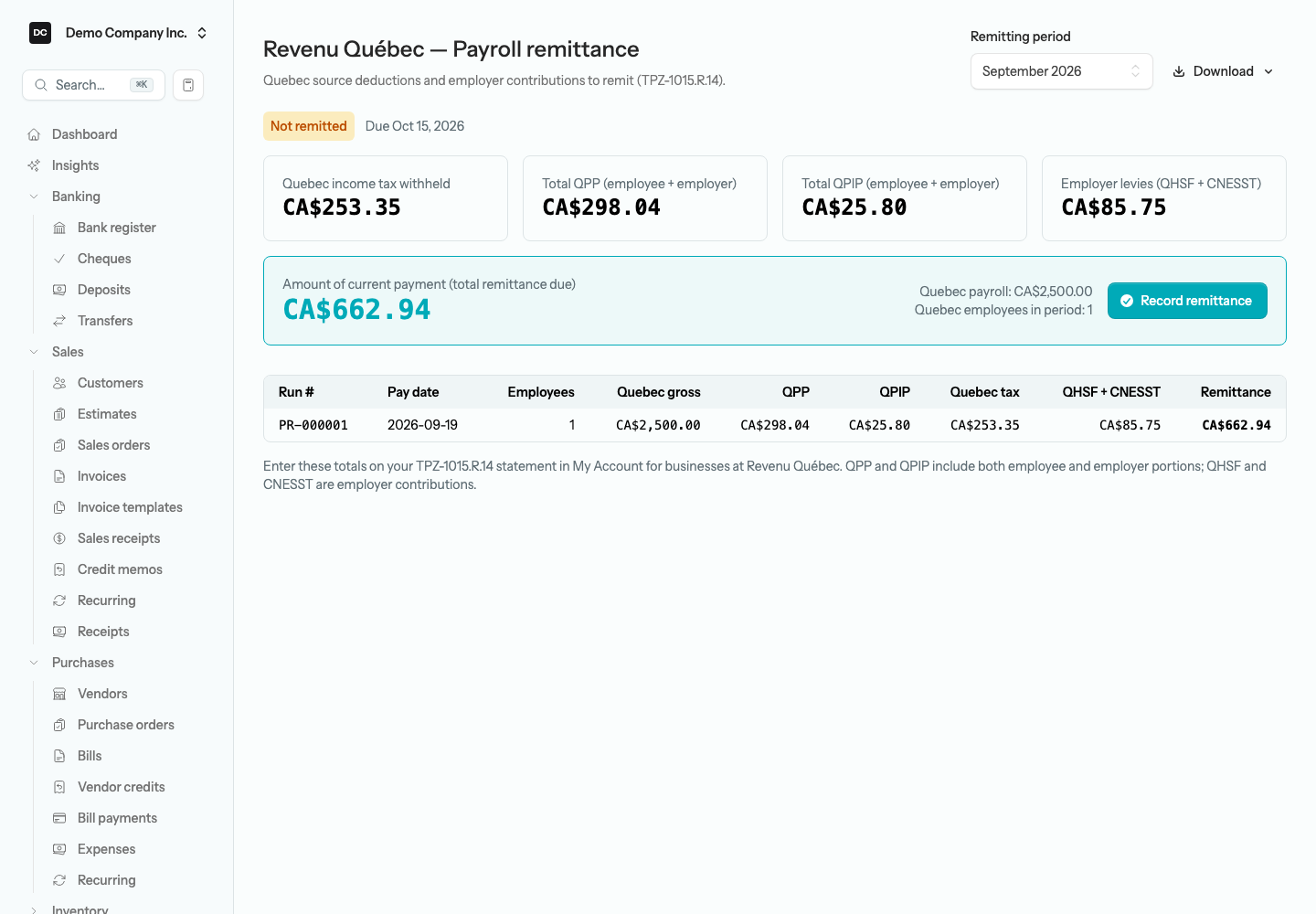Click the calculator icon beside search
The height and width of the screenshot is (914, 1316).
[188, 85]
